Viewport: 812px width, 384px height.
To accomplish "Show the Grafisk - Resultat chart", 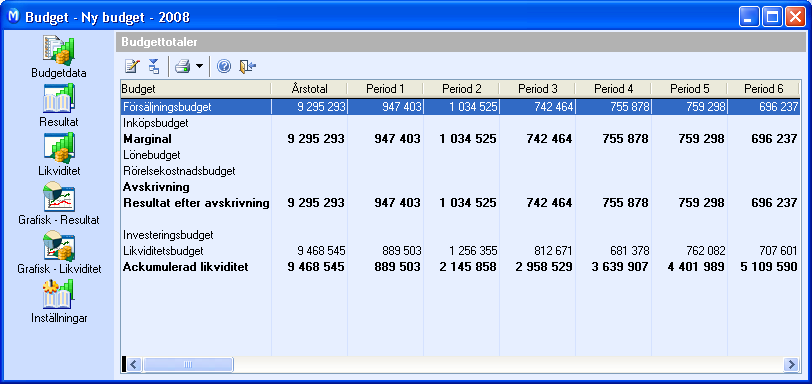I will [x=59, y=197].
